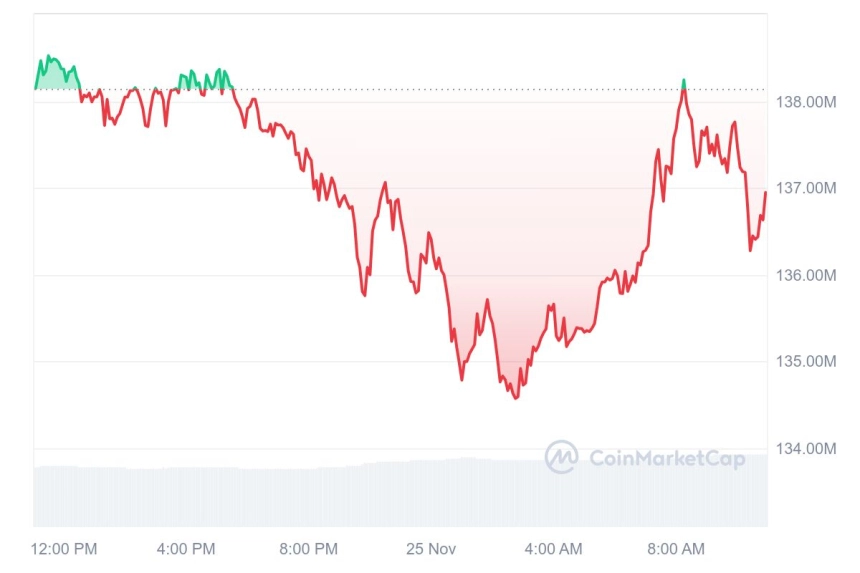The width and height of the screenshot is (860, 573).
Task: Click the dotted baseline reference line
Action: pos(400,89)
